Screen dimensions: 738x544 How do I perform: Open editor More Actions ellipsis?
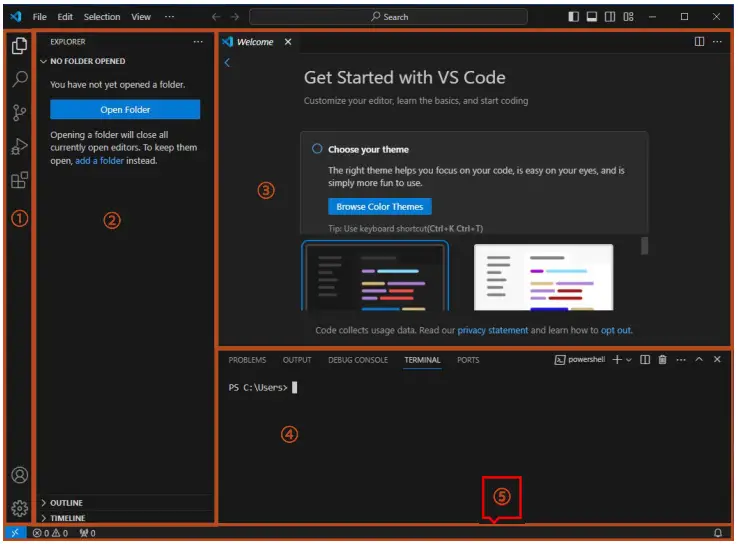[x=717, y=42]
